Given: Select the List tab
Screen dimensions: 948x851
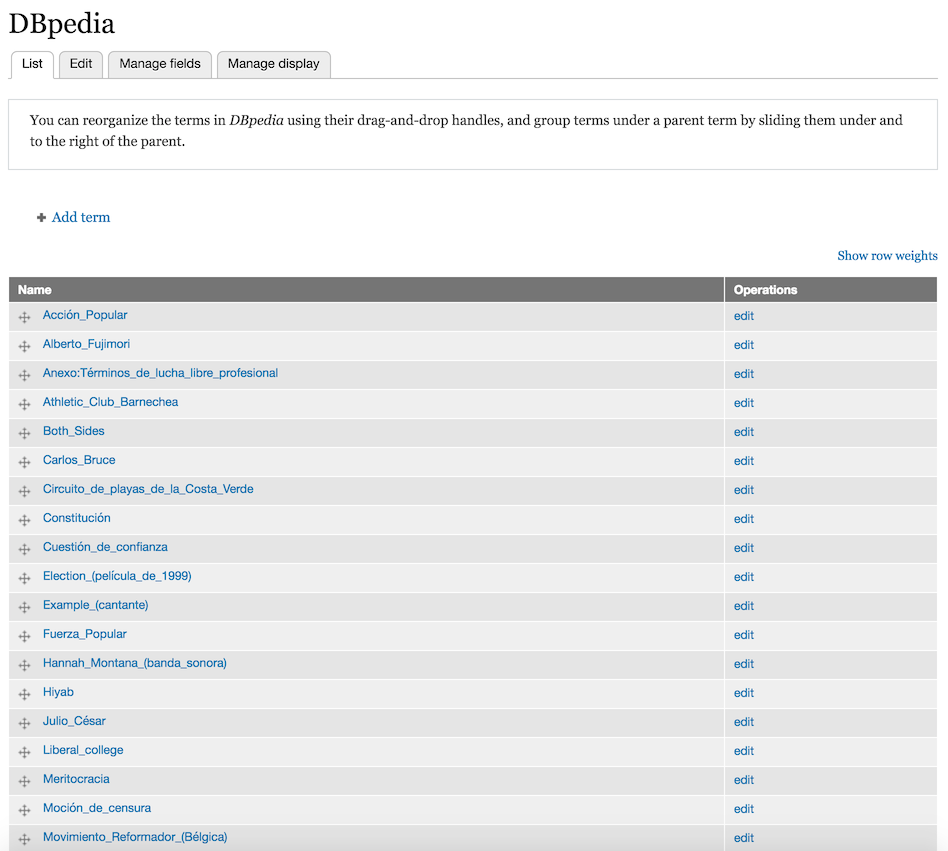Looking at the screenshot, I should pyautogui.click(x=31, y=64).
